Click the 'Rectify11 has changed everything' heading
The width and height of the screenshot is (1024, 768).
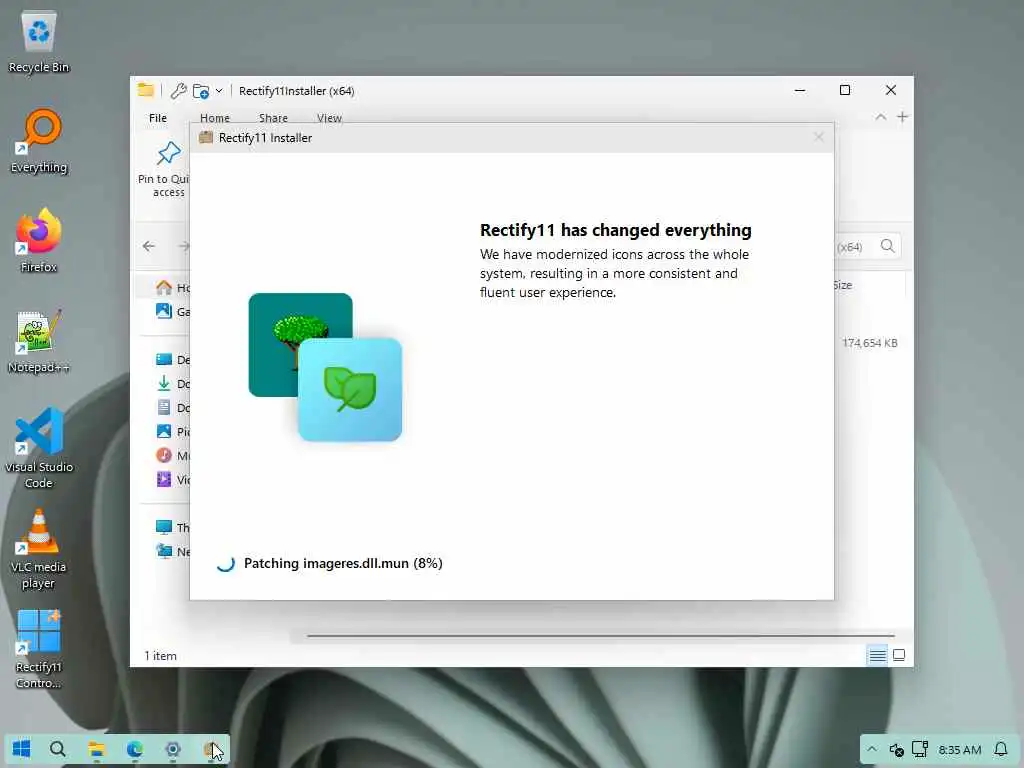[x=616, y=230]
